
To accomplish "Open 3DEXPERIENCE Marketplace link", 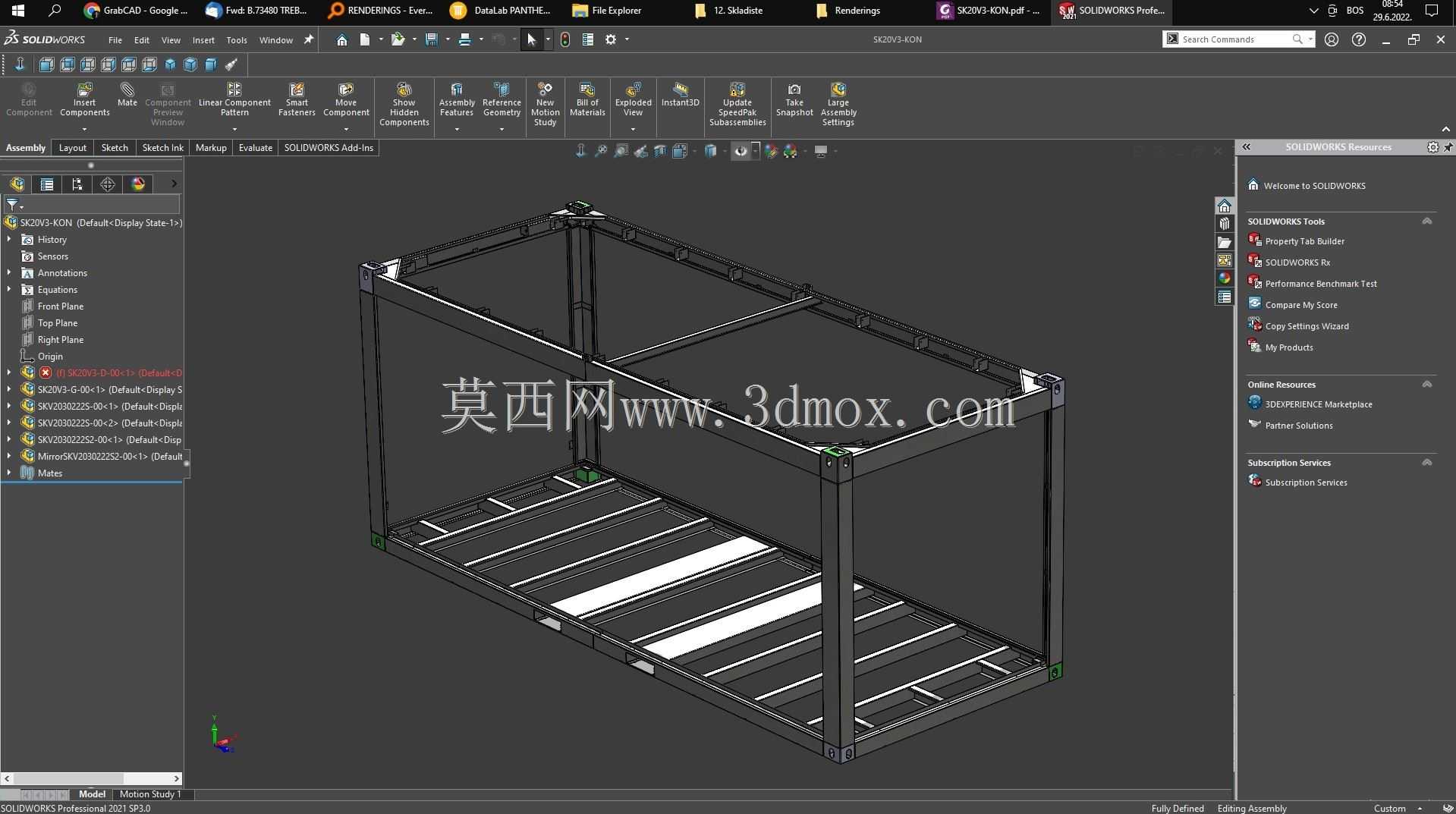I will click(1319, 404).
